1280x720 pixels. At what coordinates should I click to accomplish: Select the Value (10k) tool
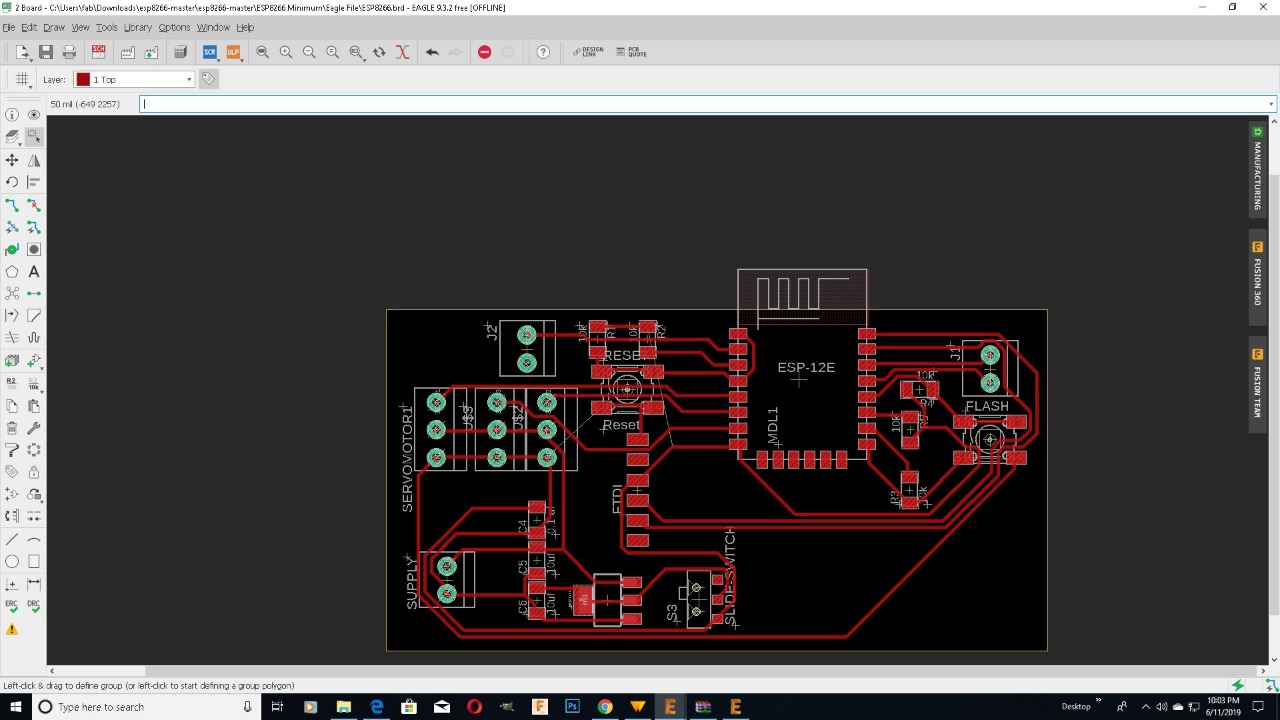click(x=34, y=383)
